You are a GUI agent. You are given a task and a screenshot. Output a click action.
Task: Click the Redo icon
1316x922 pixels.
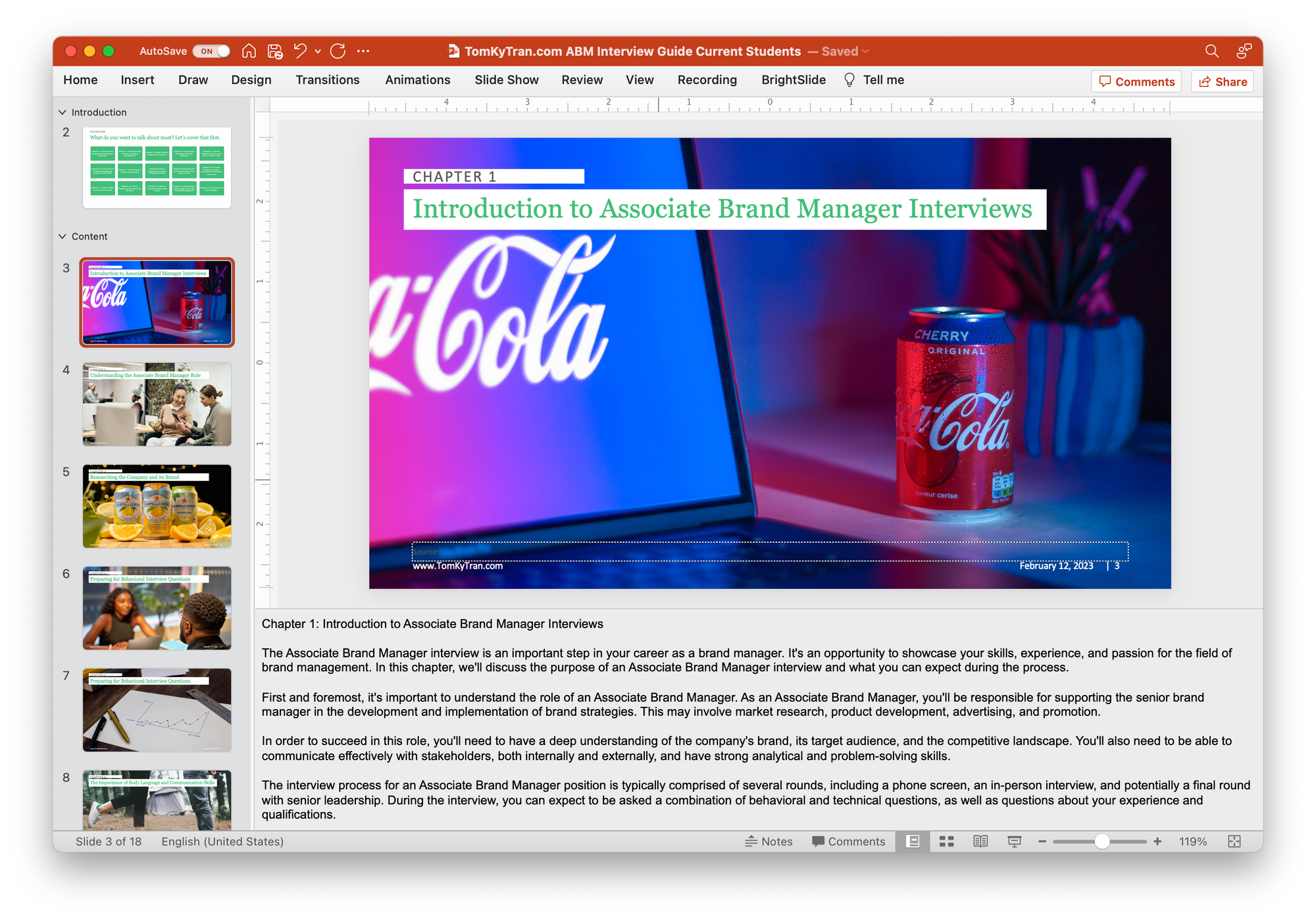(338, 51)
